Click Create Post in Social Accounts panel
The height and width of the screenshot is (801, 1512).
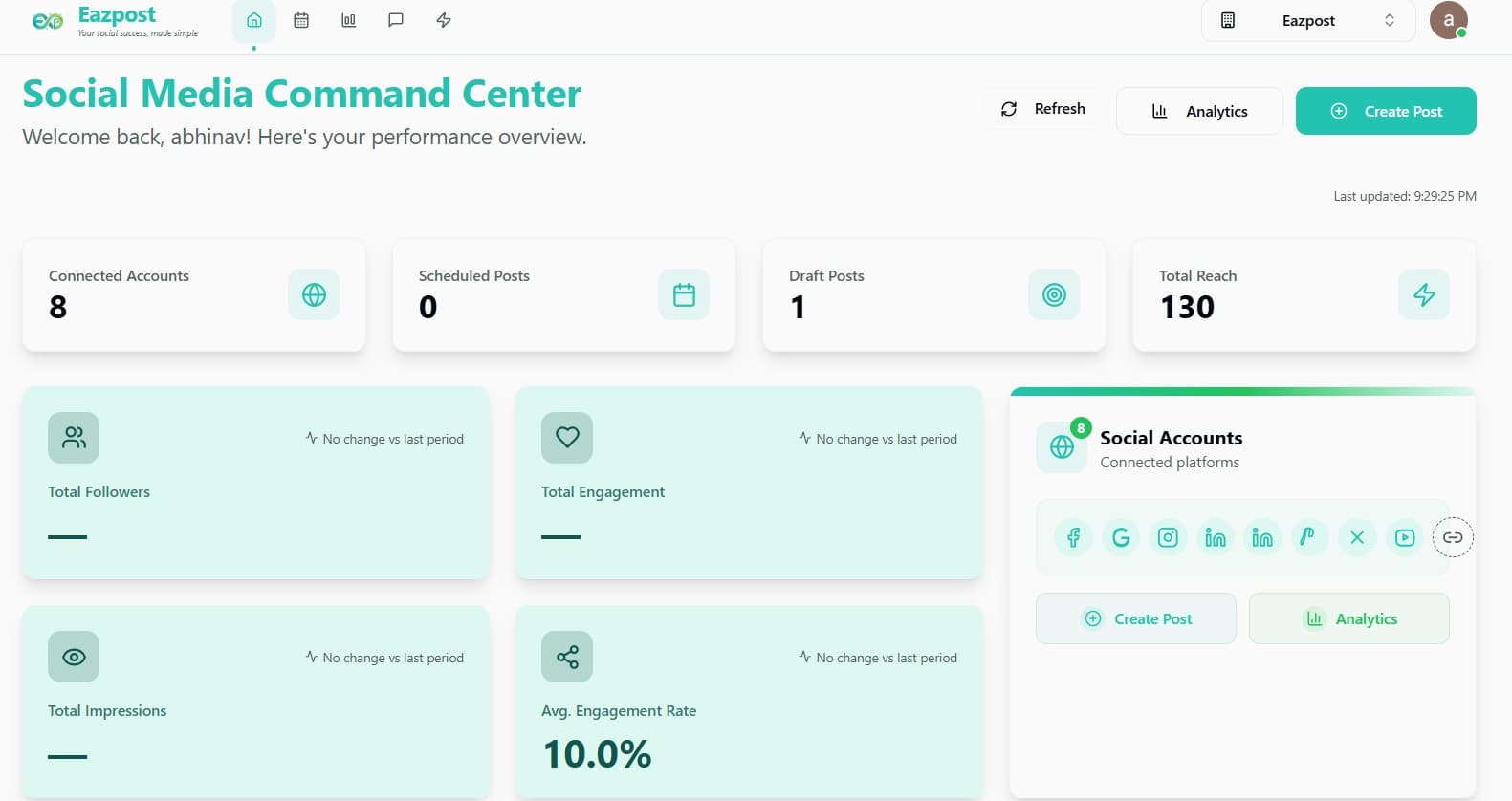point(1136,618)
